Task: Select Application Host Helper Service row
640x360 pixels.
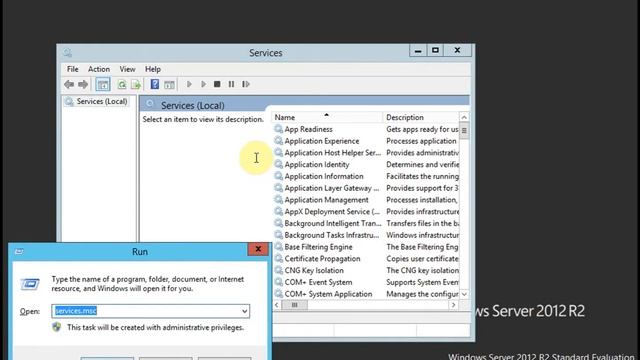Action: (332, 153)
